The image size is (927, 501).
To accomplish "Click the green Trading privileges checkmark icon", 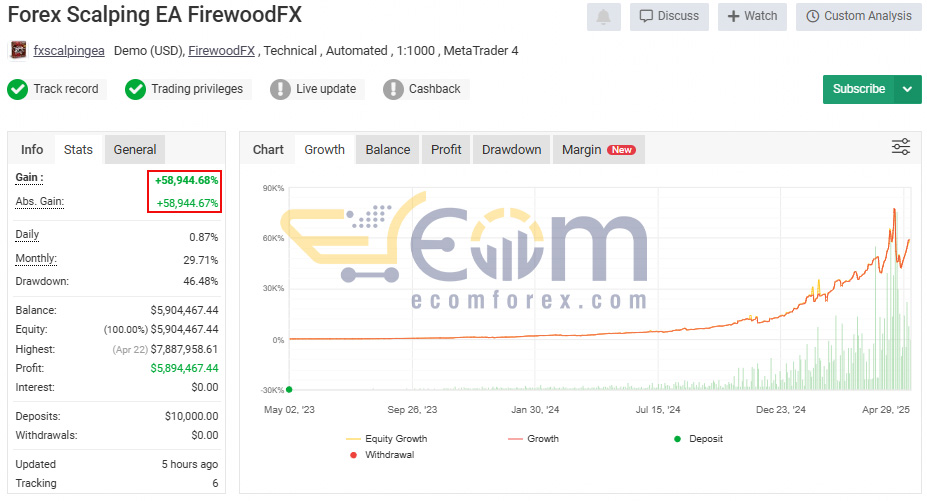I will 135,89.
